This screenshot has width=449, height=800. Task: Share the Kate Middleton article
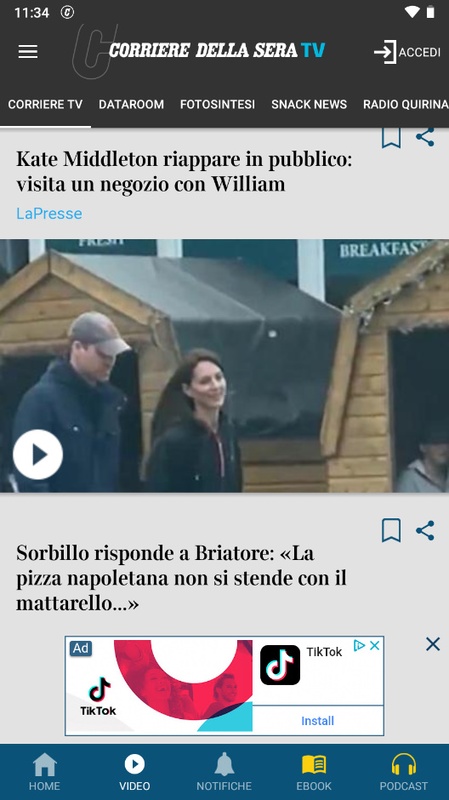tap(425, 137)
